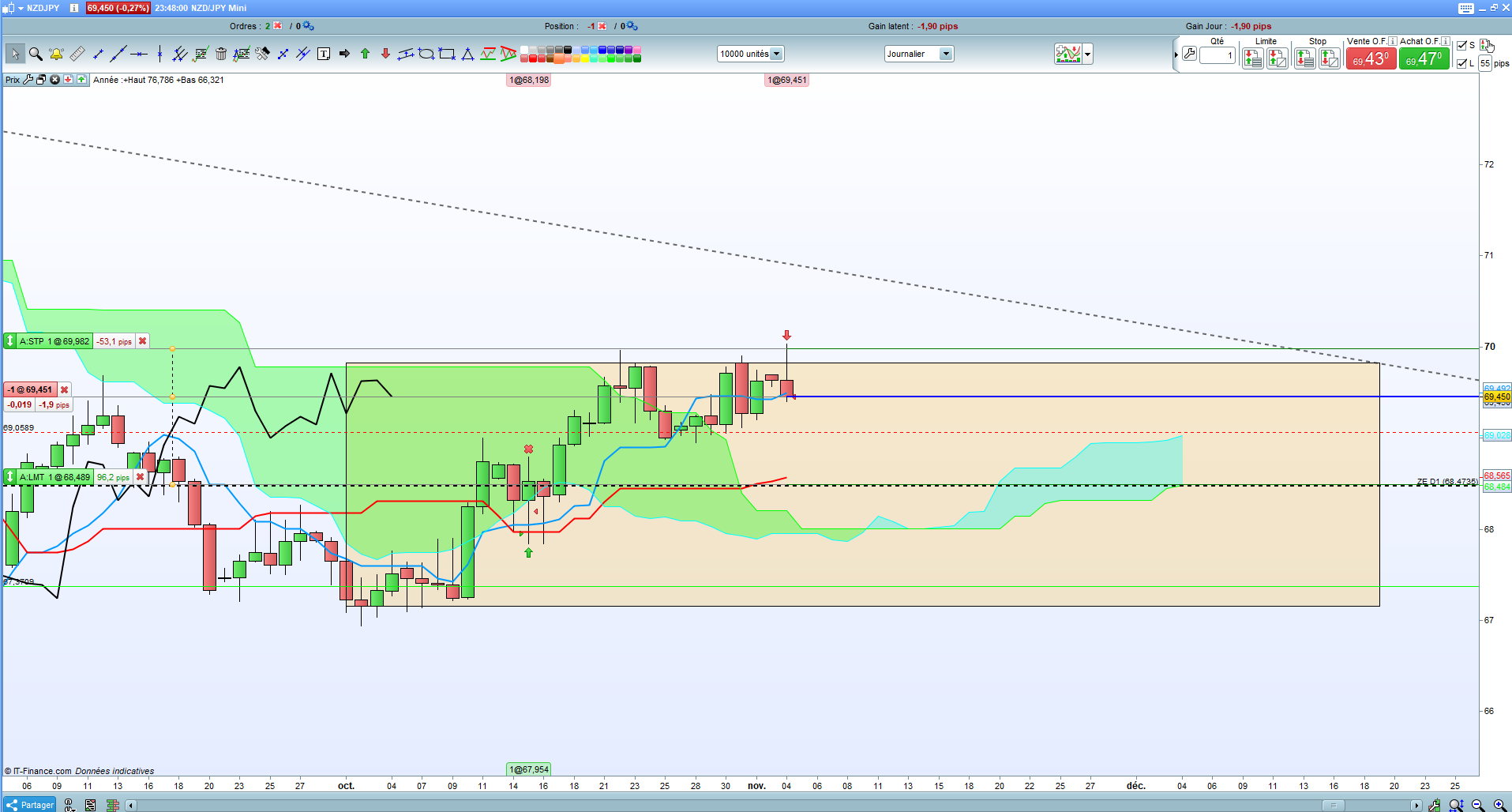The width and height of the screenshot is (1512, 812).
Task: Click Prix panel red down arrow icon
Action: pyautogui.click(x=68, y=80)
